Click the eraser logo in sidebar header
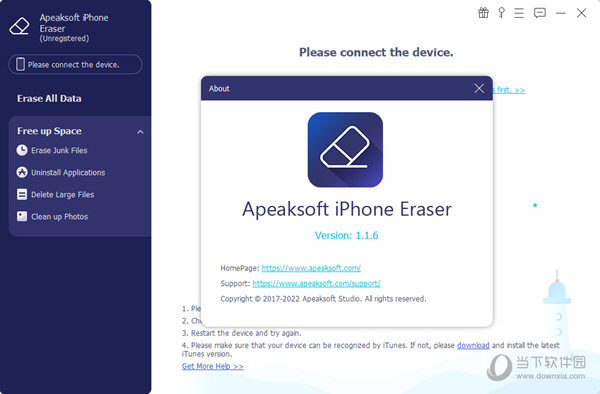The width and height of the screenshot is (600, 394). pos(20,26)
